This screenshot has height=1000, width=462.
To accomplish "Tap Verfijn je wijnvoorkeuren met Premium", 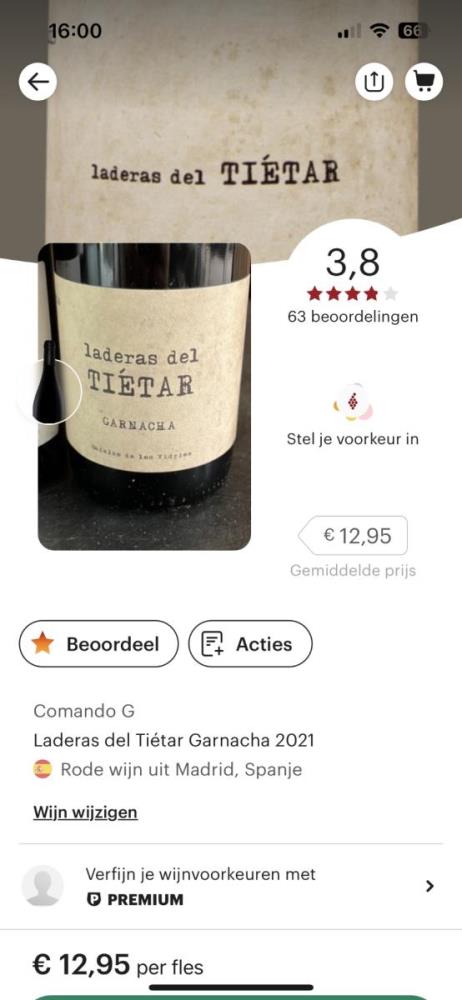I will [x=200, y=886].
